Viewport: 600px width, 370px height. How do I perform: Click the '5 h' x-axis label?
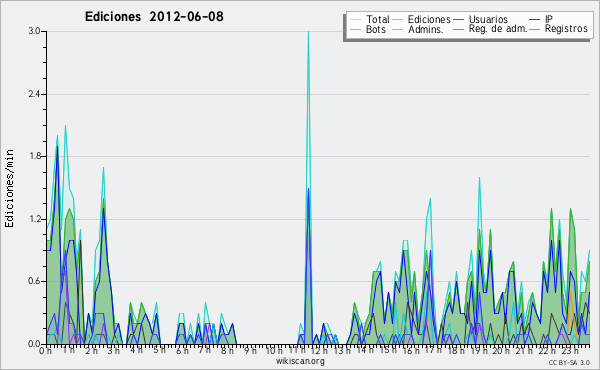pyautogui.click(x=160, y=350)
